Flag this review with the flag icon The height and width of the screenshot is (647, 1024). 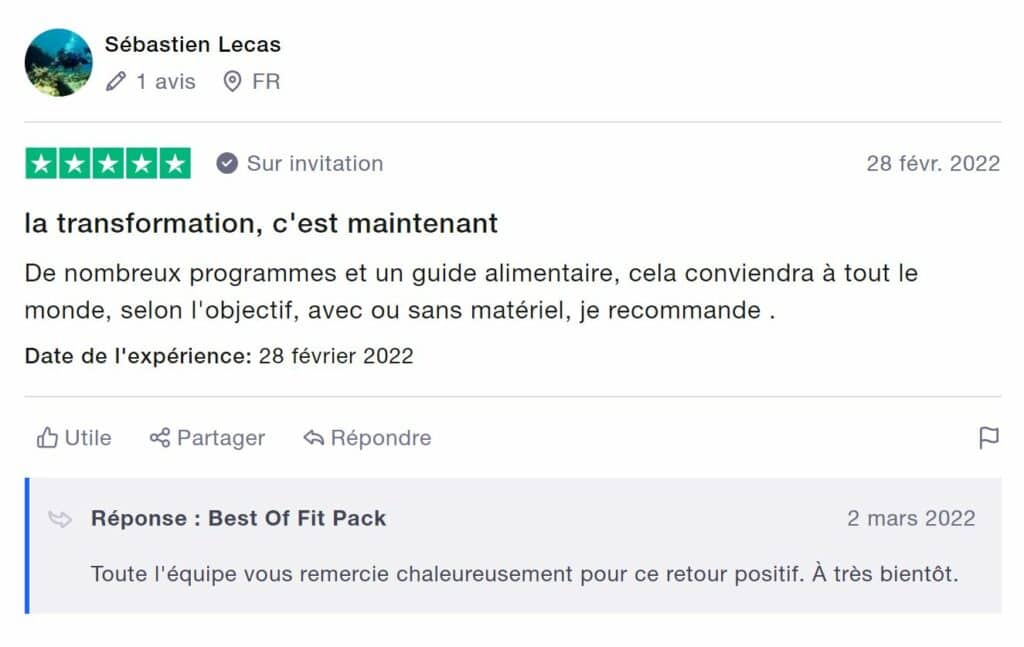click(988, 438)
